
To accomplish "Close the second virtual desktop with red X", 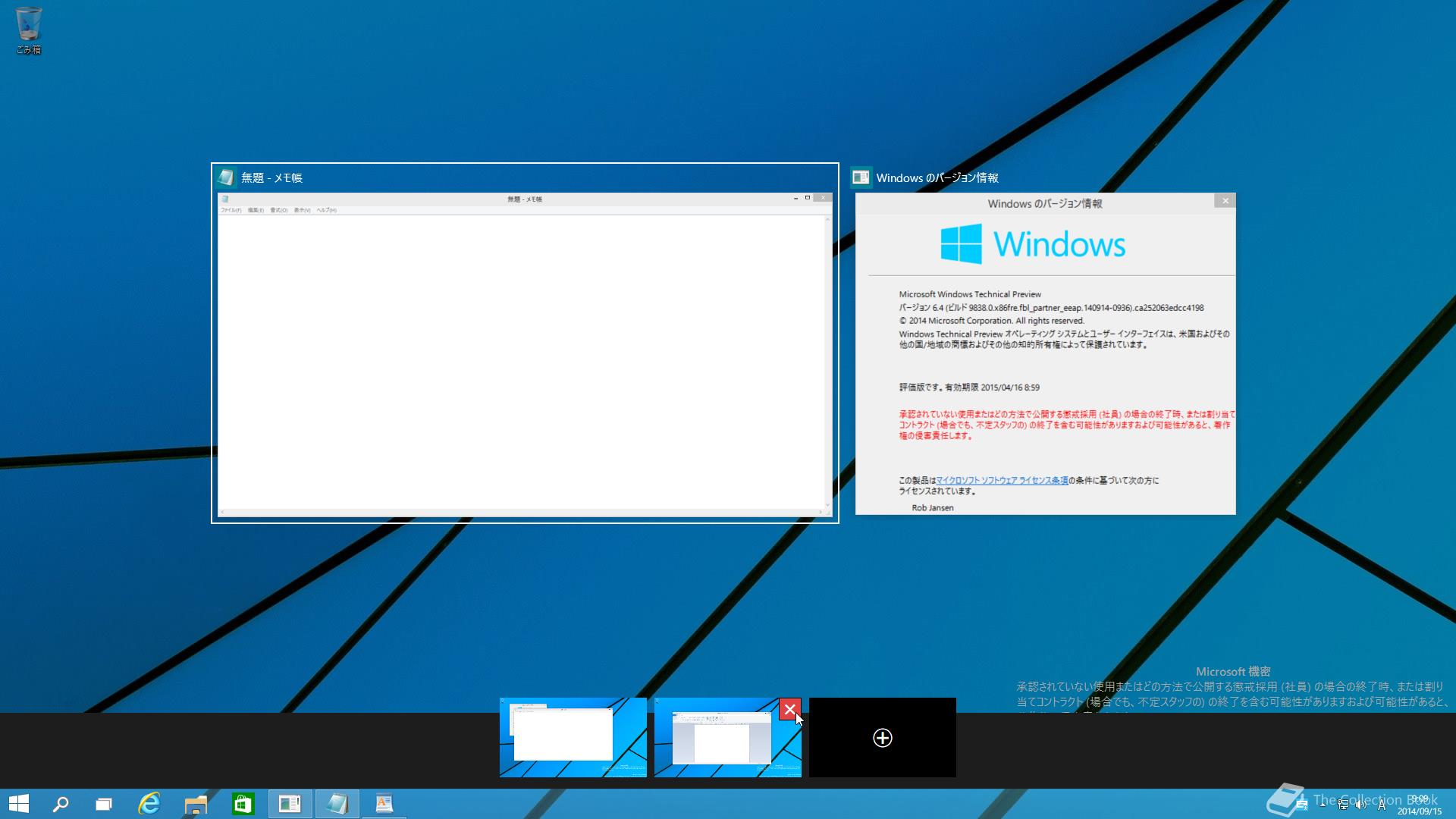I will point(789,709).
